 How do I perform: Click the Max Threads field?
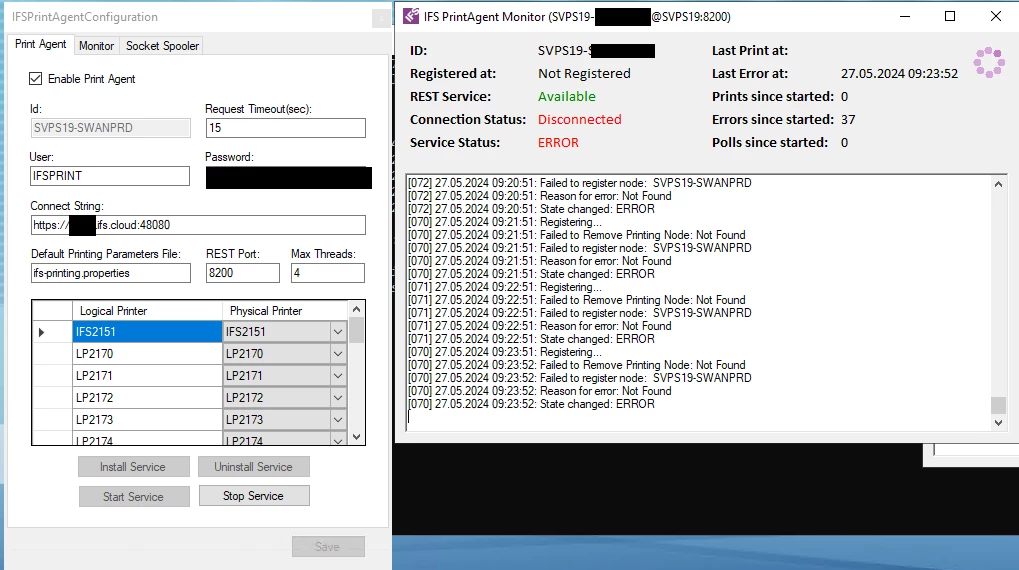tap(328, 273)
